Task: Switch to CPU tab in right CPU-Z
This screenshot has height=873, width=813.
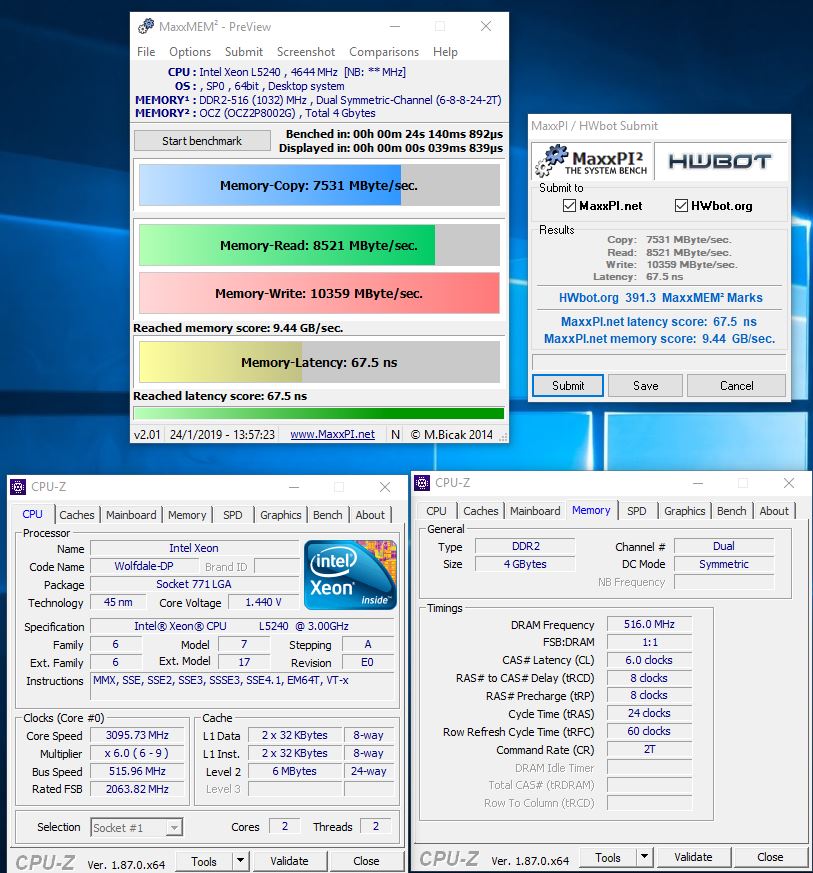Action: pyautogui.click(x=436, y=511)
